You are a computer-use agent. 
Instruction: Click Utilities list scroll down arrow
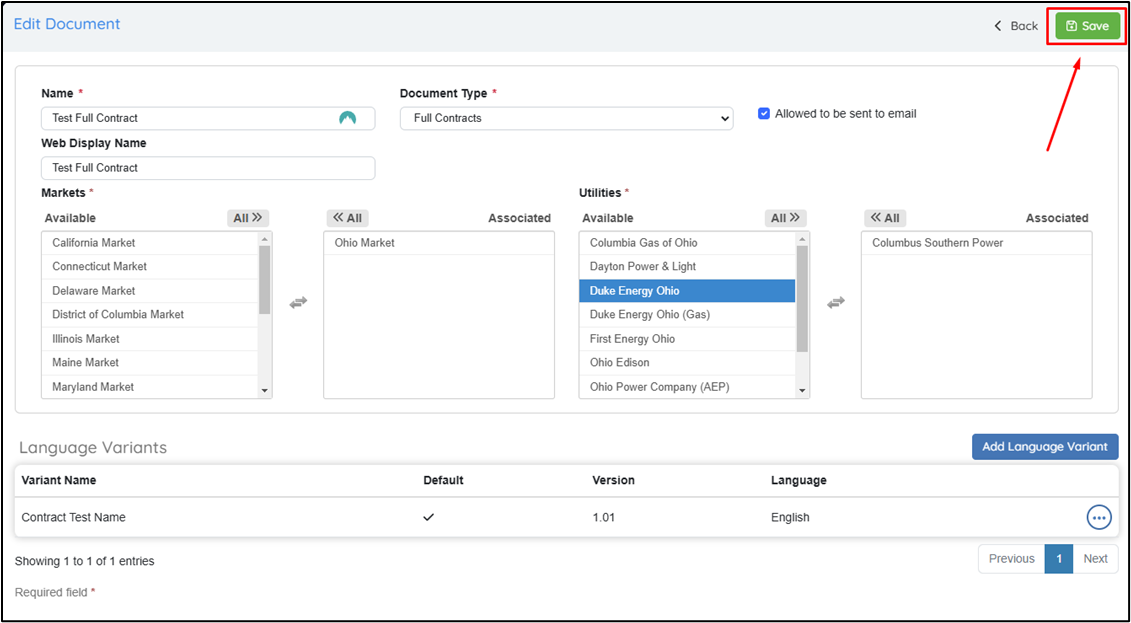[802, 391]
